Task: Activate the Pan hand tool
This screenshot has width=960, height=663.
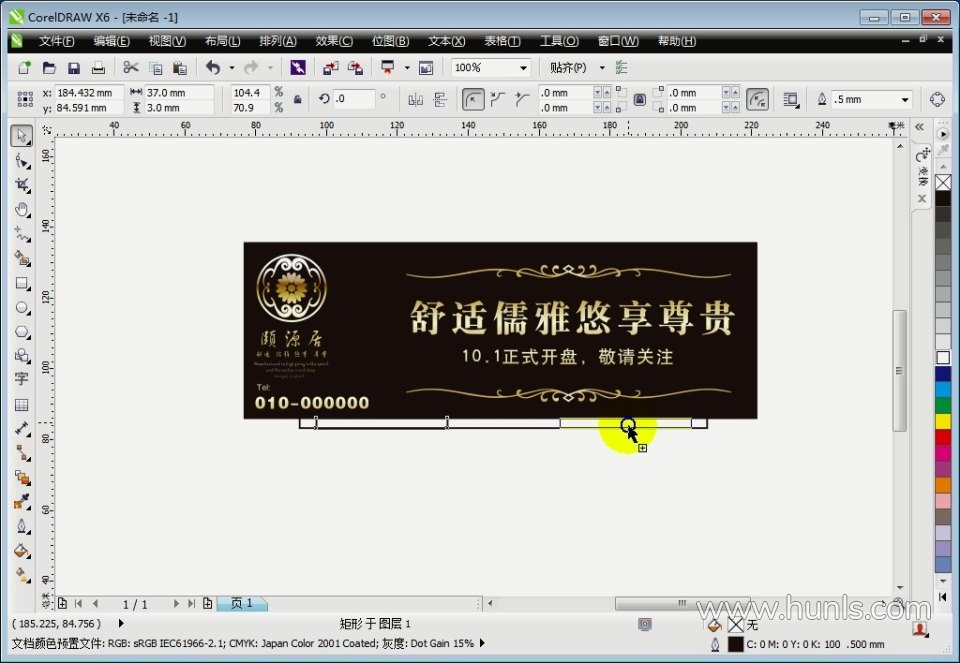Action: click(x=22, y=210)
